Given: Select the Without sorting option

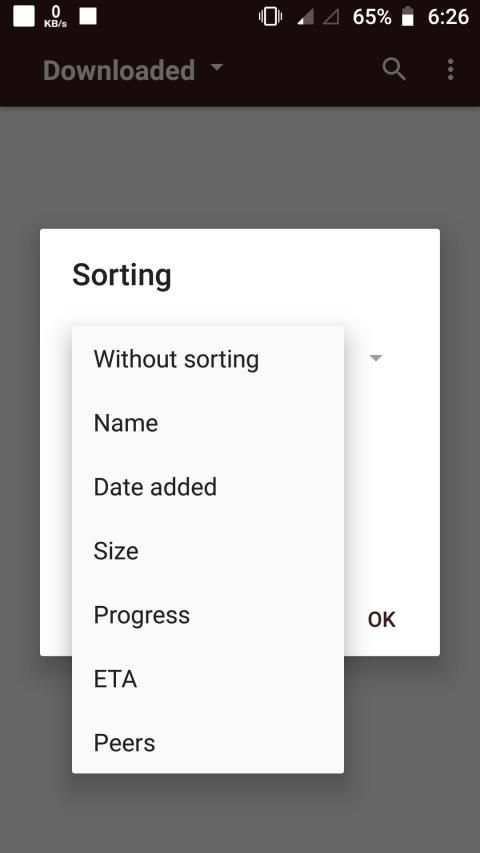Looking at the screenshot, I should tap(207, 358).
